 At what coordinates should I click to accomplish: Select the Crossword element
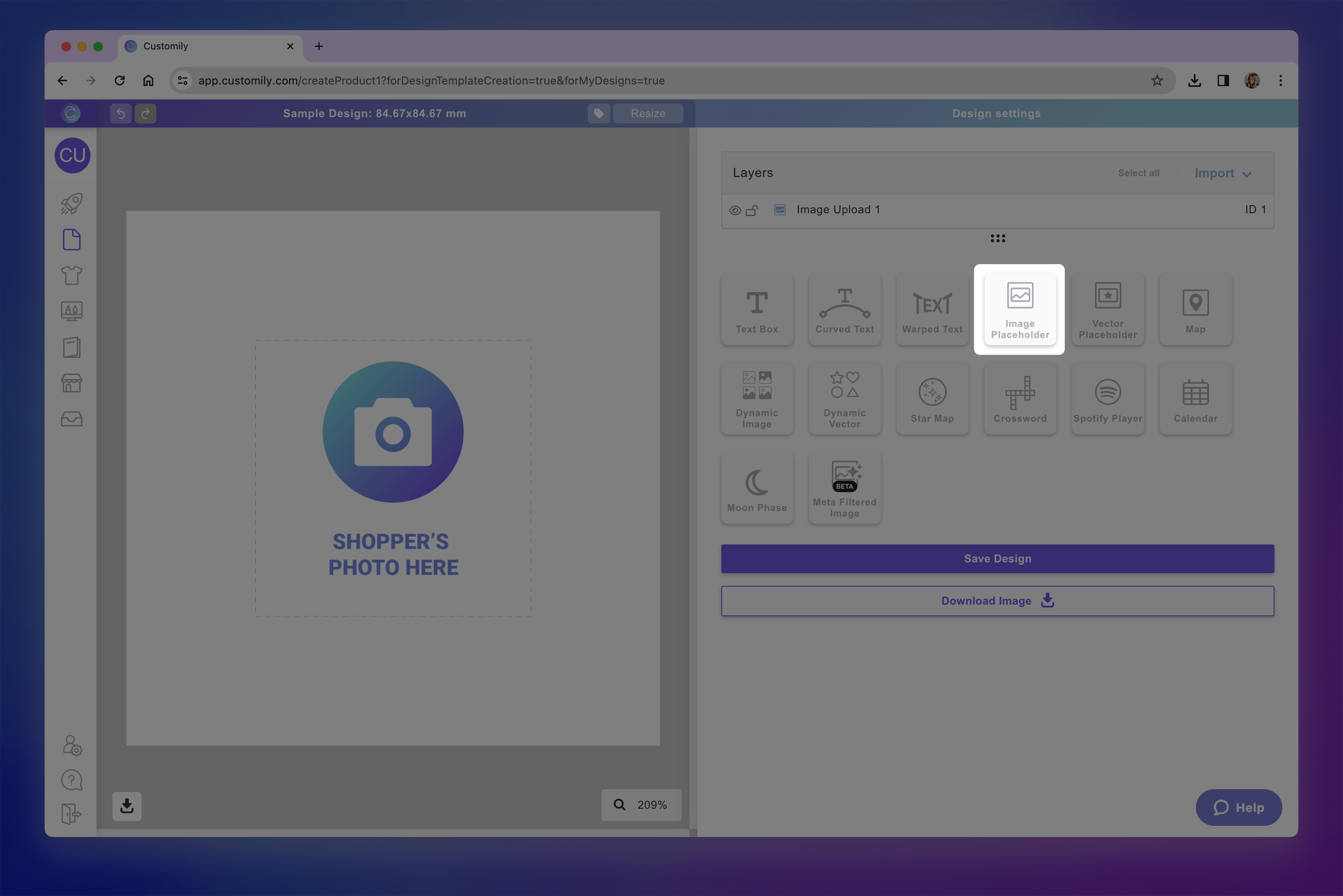pos(1020,398)
